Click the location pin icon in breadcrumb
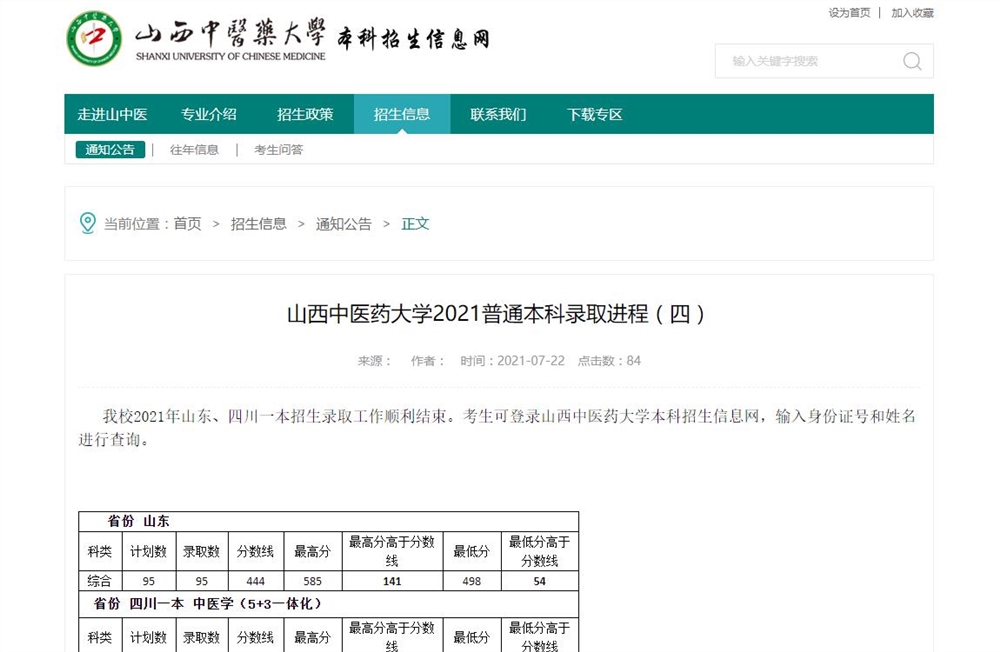The image size is (1000, 652). click(x=87, y=223)
